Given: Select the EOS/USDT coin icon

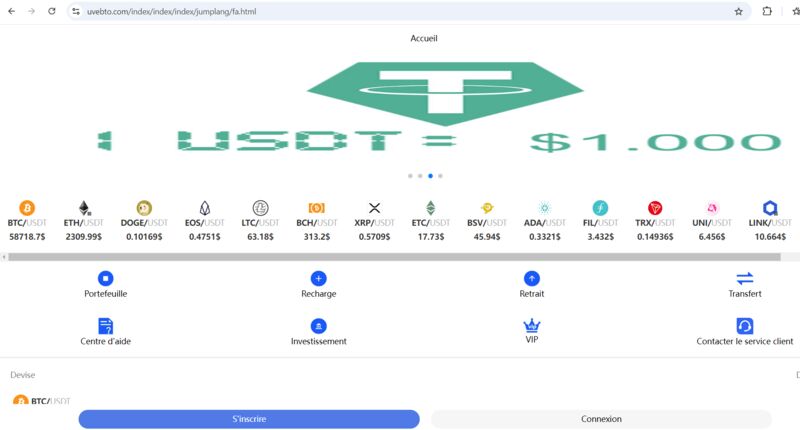Looking at the screenshot, I should 205,208.
